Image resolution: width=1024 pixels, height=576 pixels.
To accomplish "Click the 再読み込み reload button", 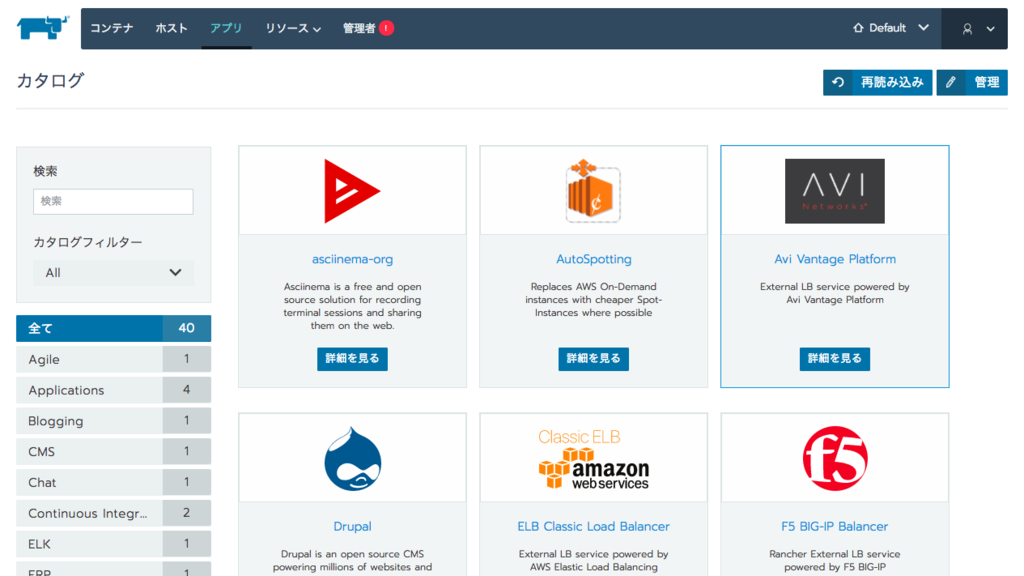I will (x=878, y=82).
